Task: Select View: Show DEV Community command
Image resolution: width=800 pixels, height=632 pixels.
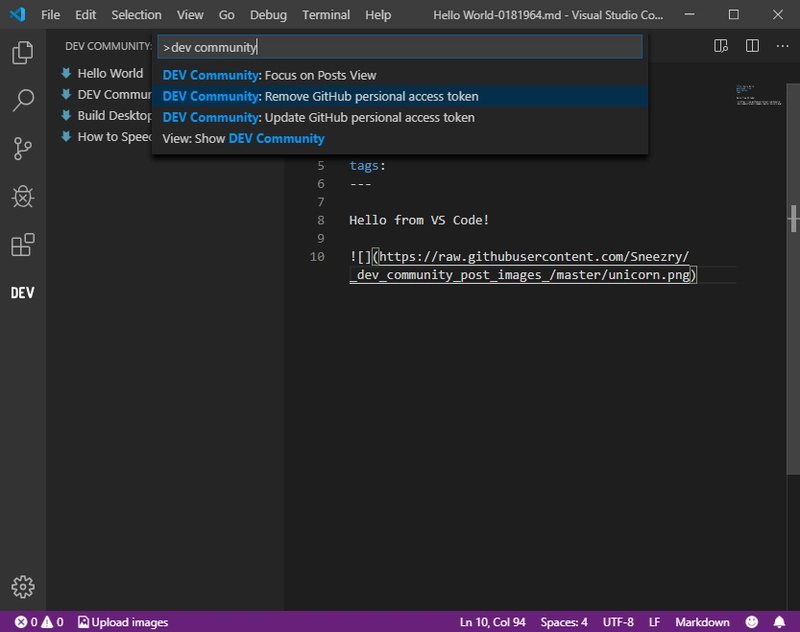Action: coord(400,138)
